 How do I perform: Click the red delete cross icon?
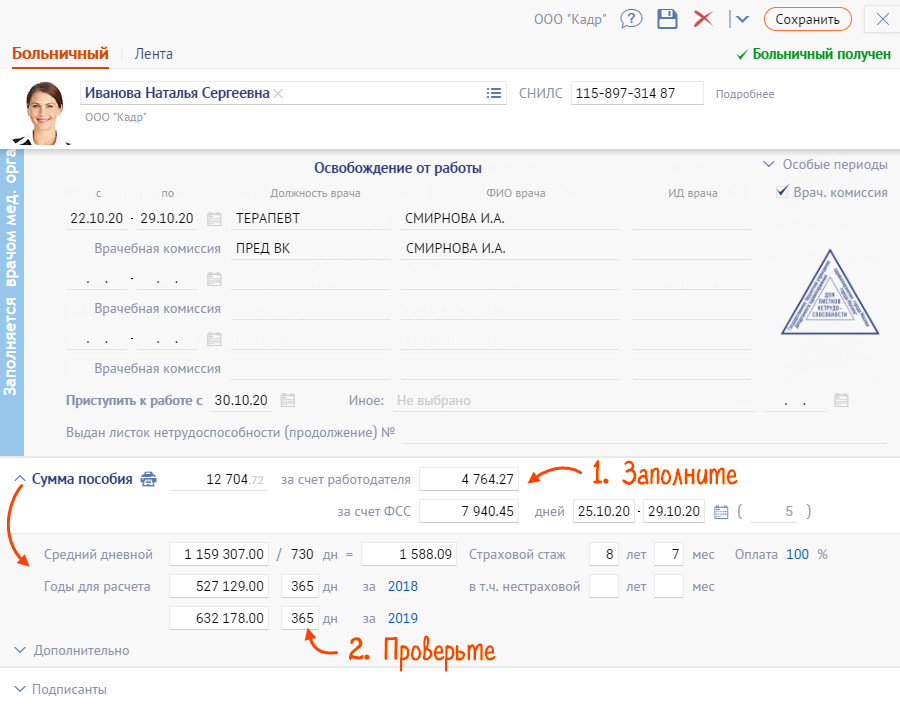point(703,19)
